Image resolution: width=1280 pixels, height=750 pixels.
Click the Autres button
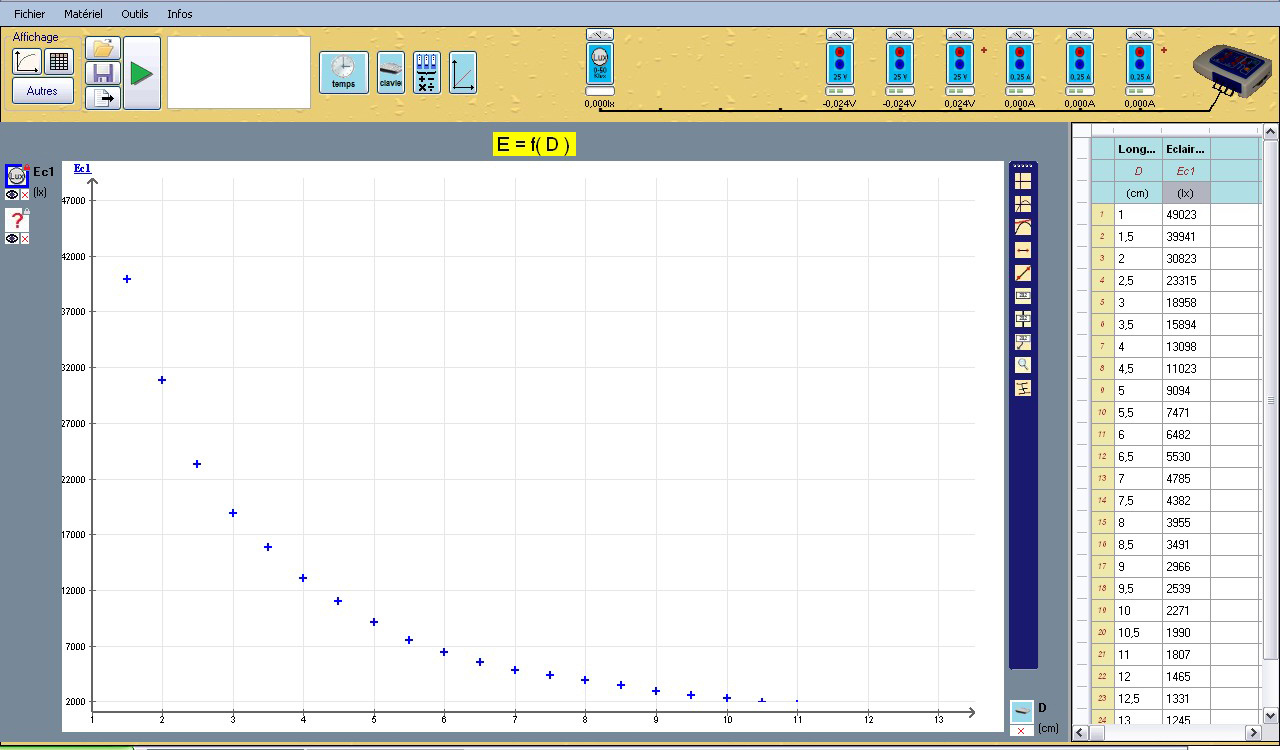[42, 91]
